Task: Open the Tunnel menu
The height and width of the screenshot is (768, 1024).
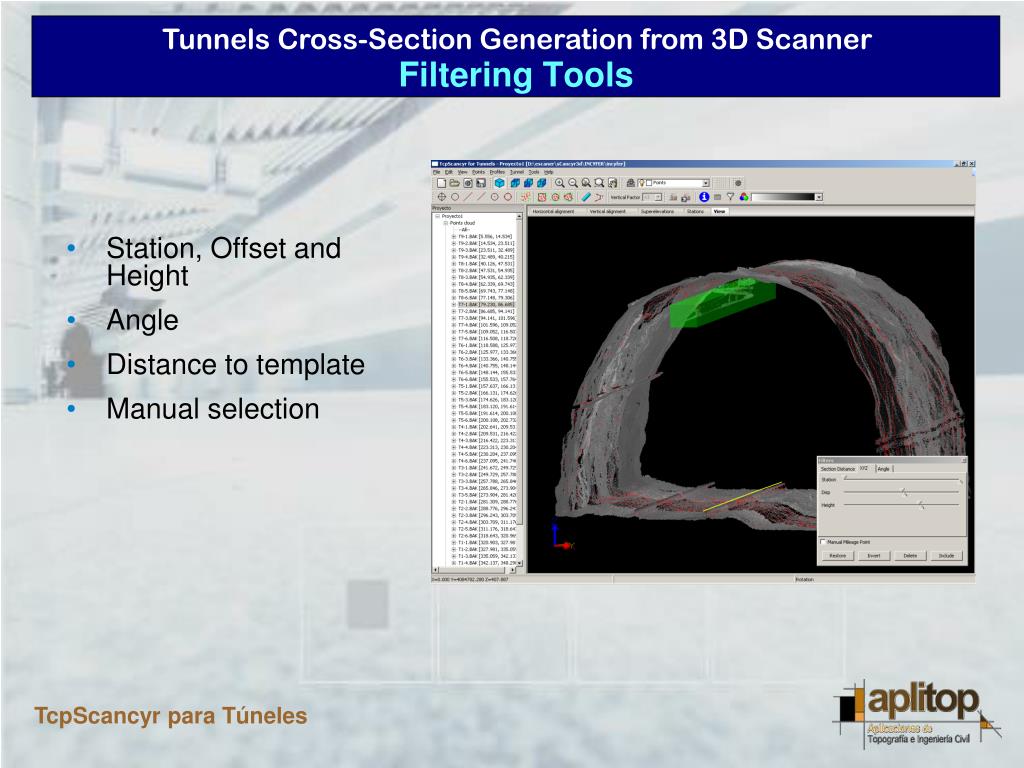Action: click(517, 172)
